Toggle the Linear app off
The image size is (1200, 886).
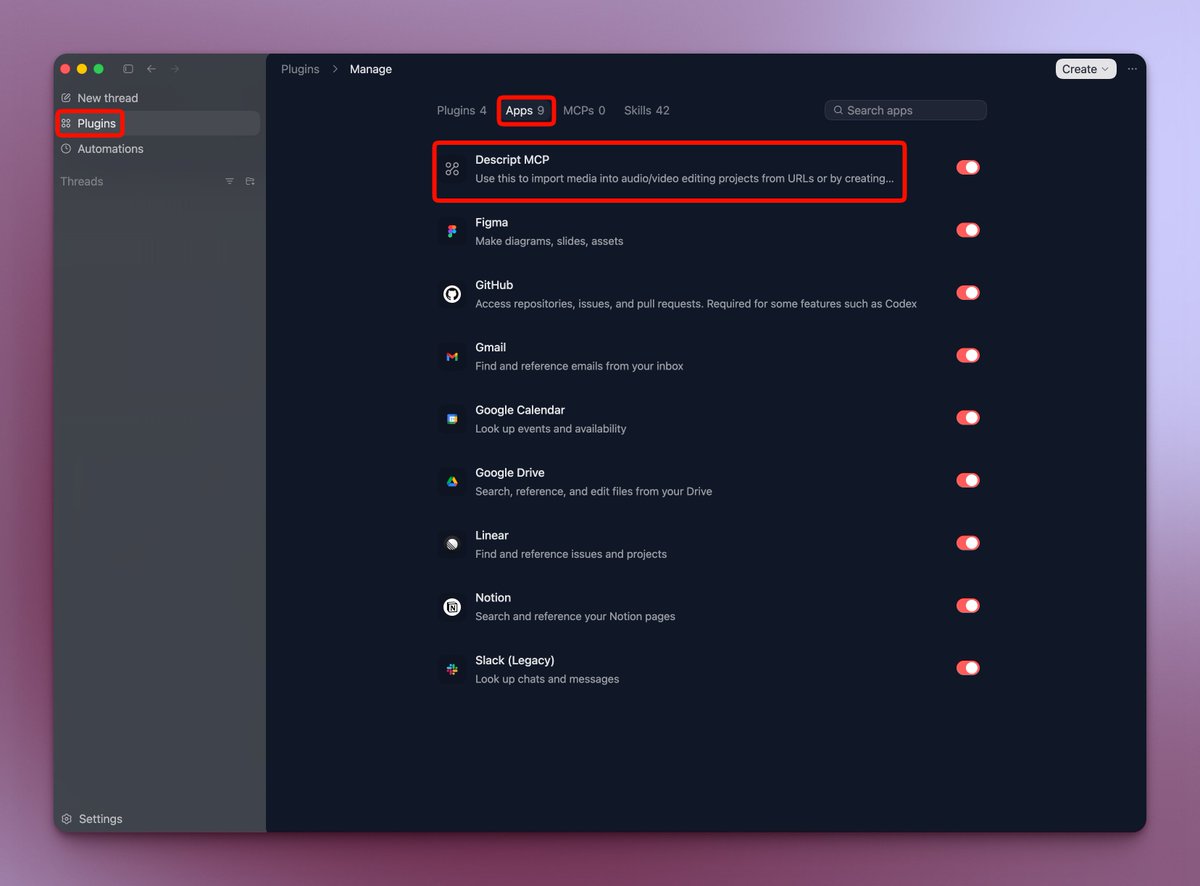click(967, 543)
